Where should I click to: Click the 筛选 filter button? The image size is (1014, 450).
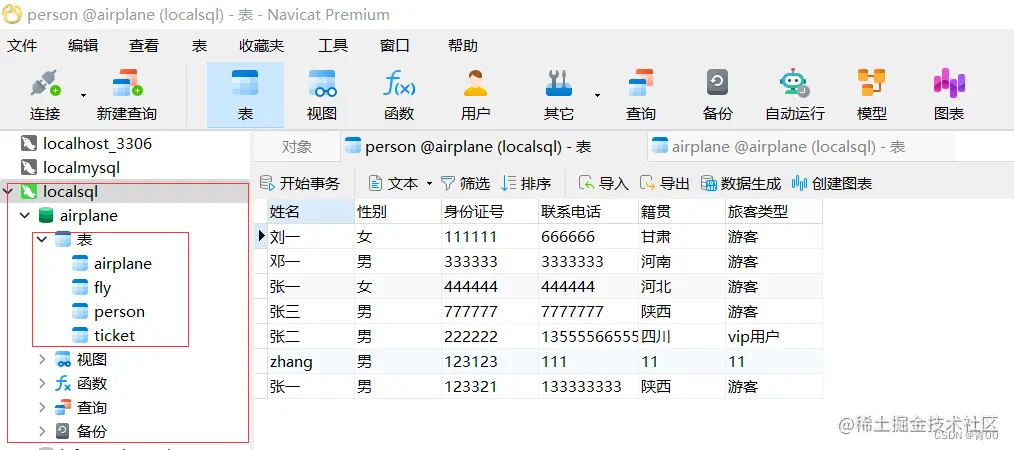pos(465,184)
